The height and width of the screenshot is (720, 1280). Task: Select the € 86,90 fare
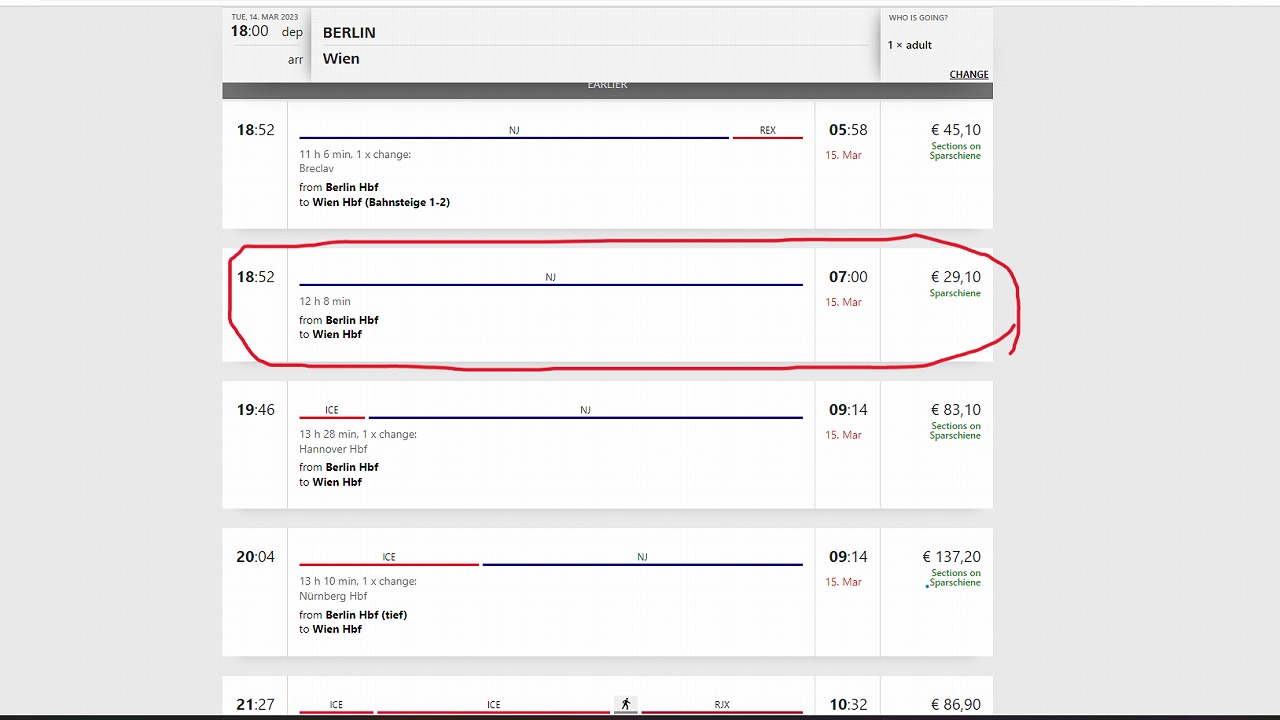(x=955, y=704)
